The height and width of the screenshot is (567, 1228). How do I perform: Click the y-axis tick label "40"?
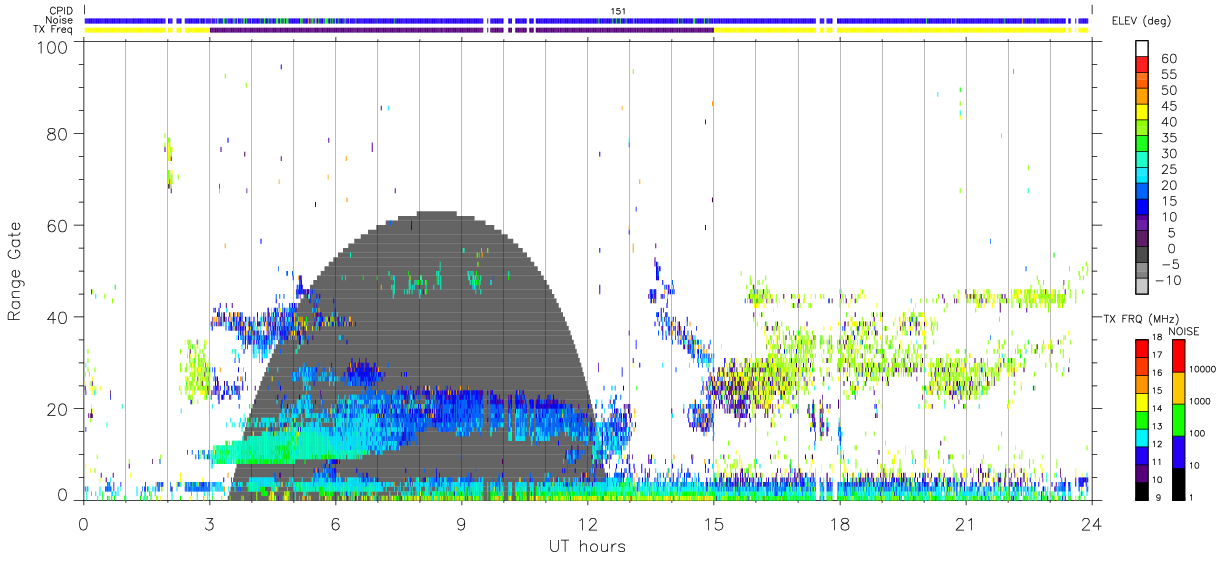tap(57, 317)
